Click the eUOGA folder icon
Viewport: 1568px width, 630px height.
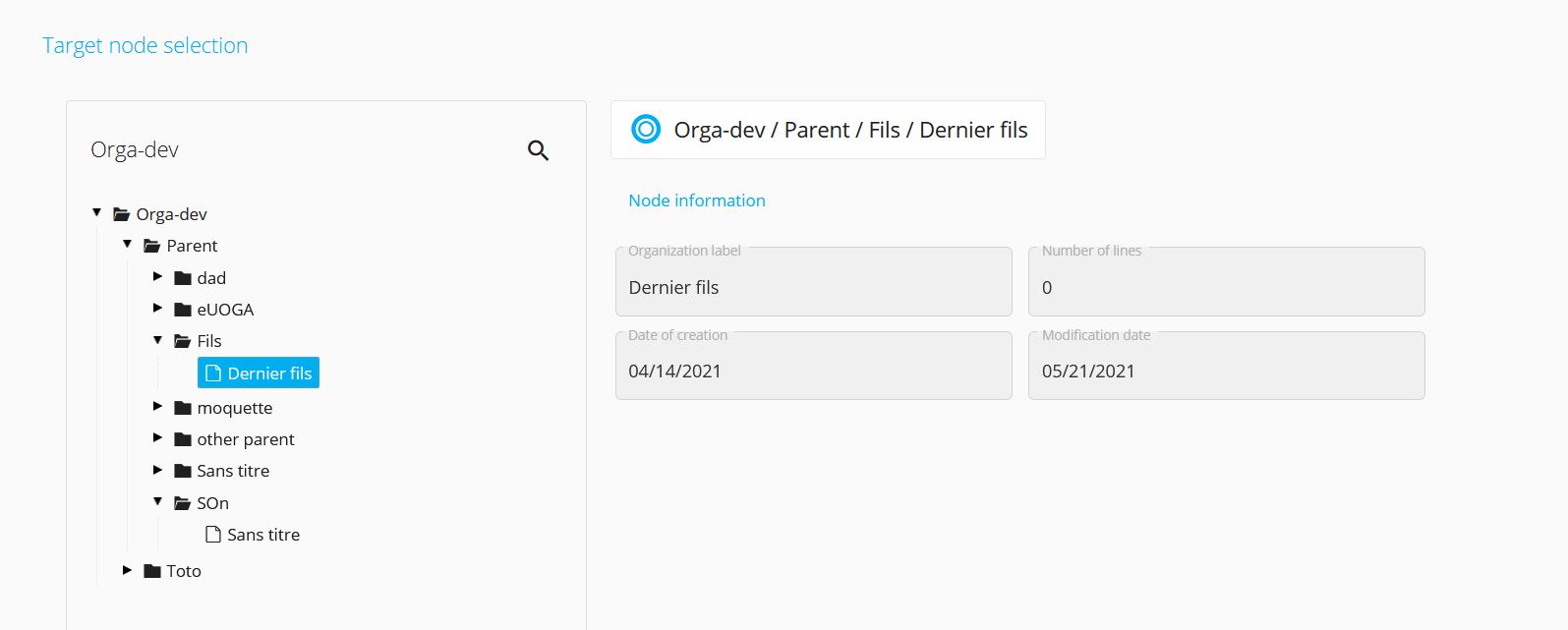[x=183, y=310]
